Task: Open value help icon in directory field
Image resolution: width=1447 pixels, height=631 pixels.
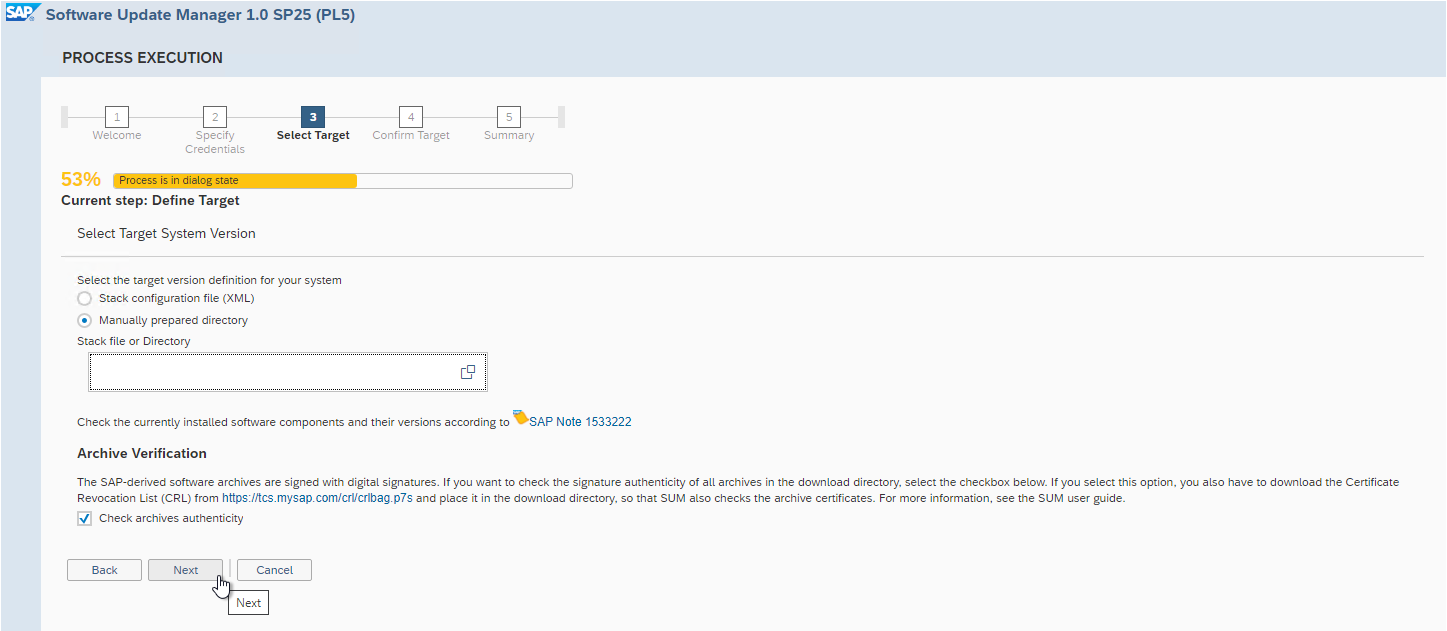Action: click(x=467, y=372)
